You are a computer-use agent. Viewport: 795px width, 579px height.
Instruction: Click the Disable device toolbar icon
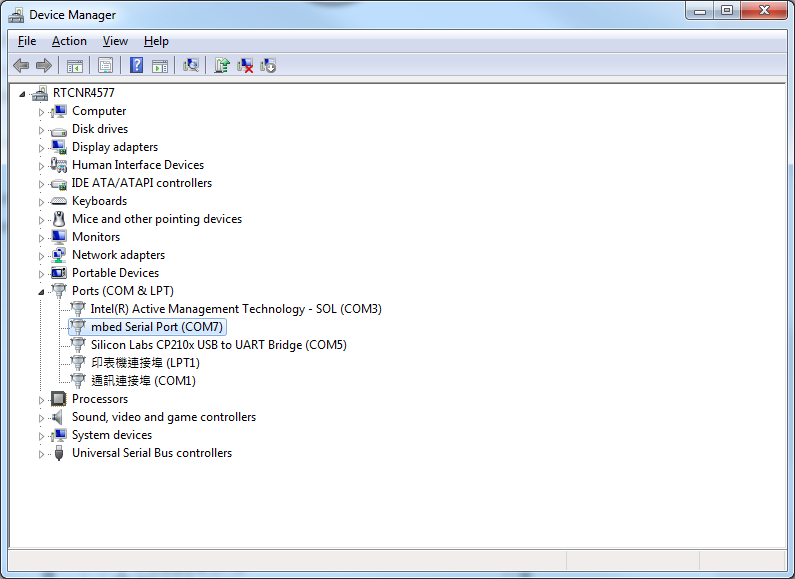coord(268,65)
